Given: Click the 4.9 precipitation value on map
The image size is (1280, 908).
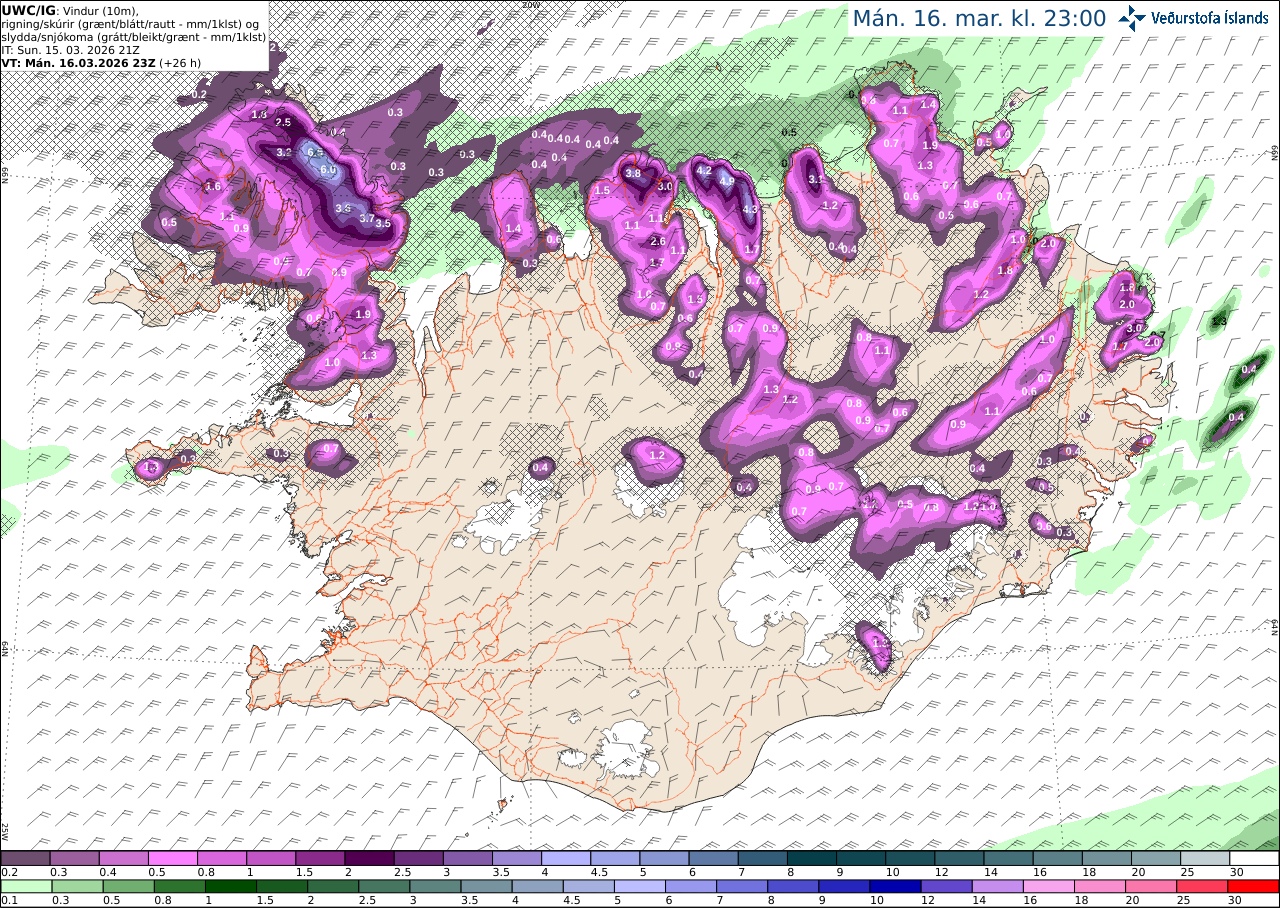Looking at the screenshot, I should tap(727, 183).
